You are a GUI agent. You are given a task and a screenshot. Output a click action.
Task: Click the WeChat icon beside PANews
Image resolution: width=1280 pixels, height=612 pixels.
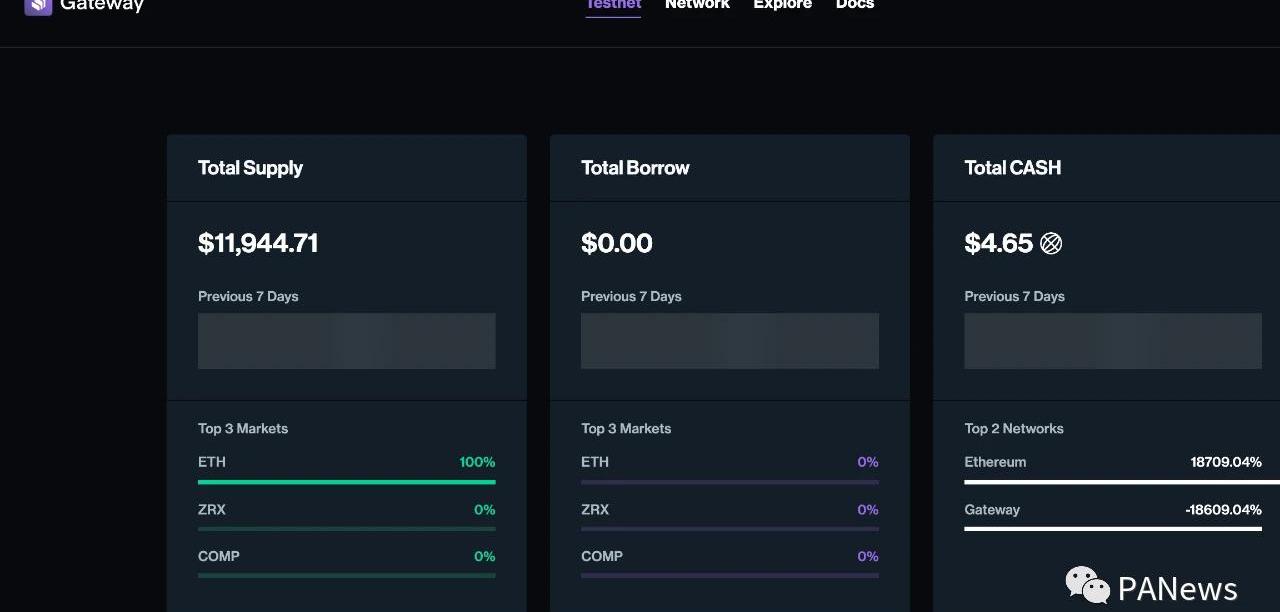click(x=1087, y=585)
